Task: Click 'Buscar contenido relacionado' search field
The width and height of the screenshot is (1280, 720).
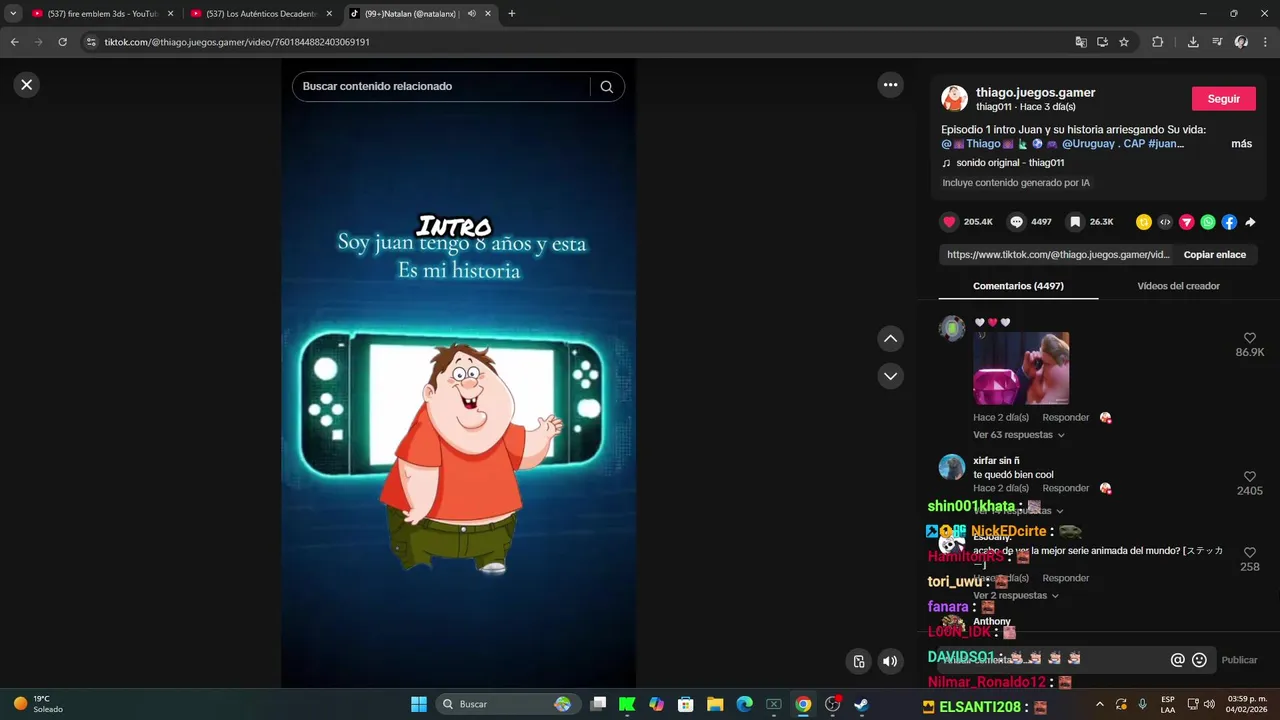Action: point(441,87)
